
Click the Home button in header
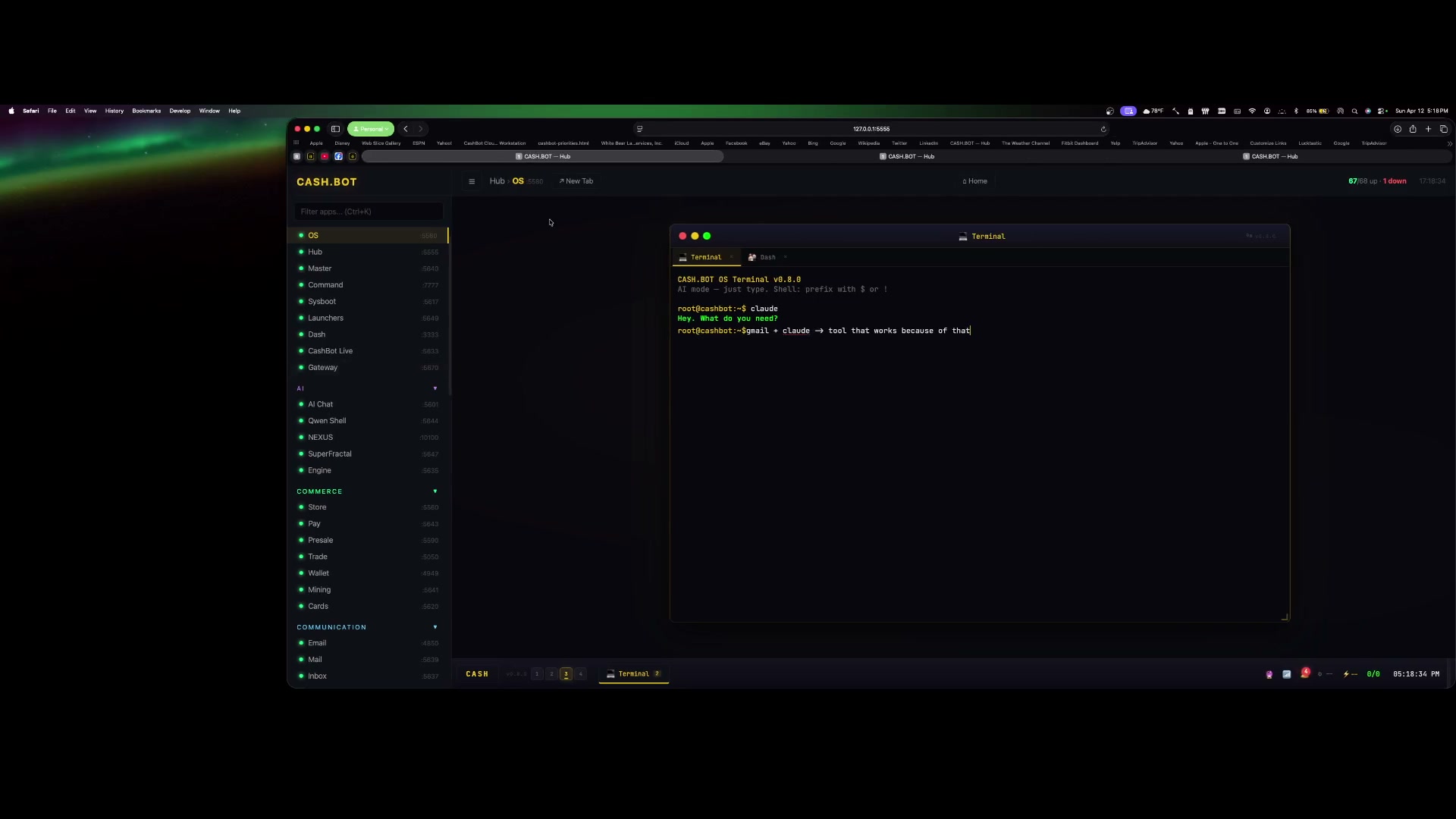975,181
